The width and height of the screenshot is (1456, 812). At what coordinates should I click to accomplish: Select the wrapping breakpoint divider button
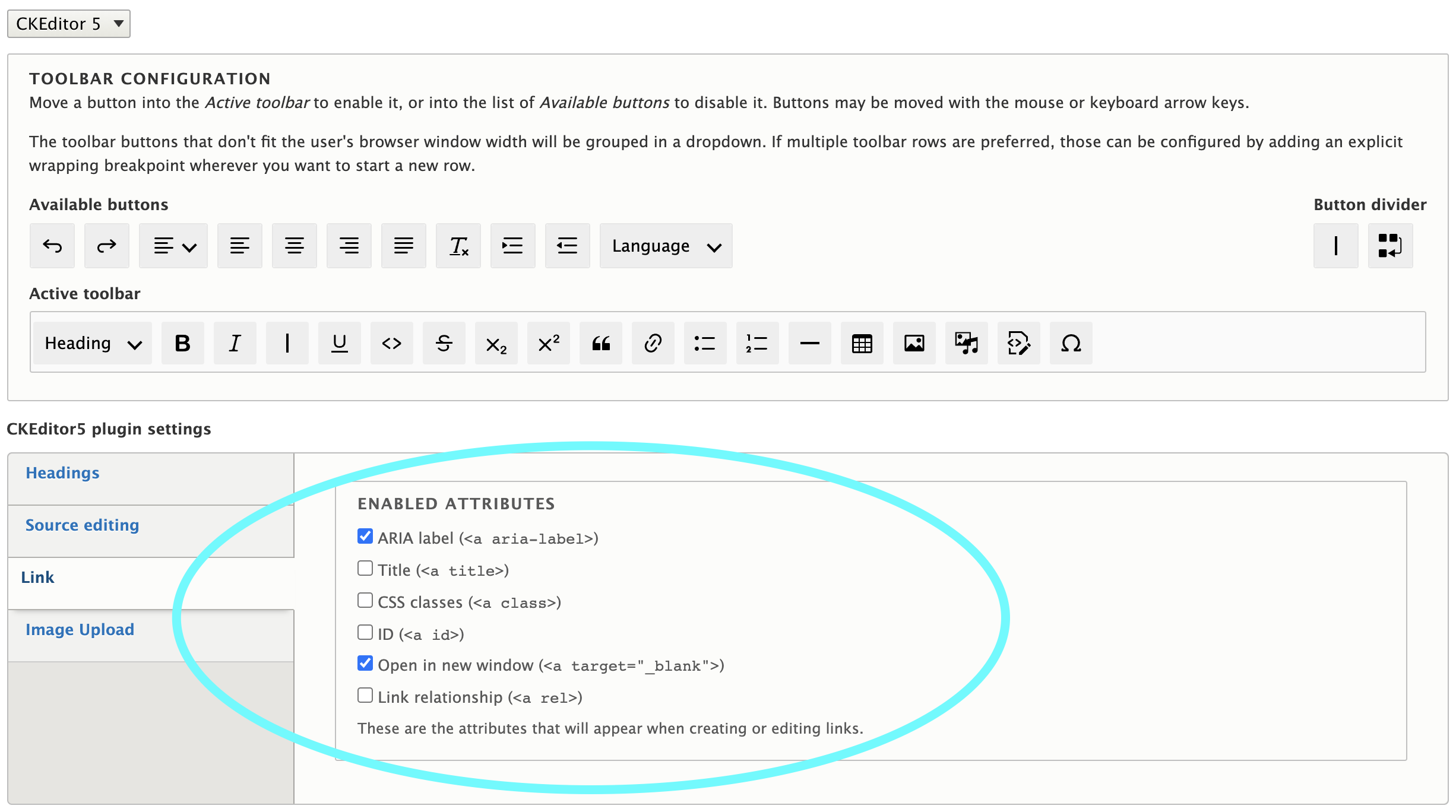pos(1390,246)
